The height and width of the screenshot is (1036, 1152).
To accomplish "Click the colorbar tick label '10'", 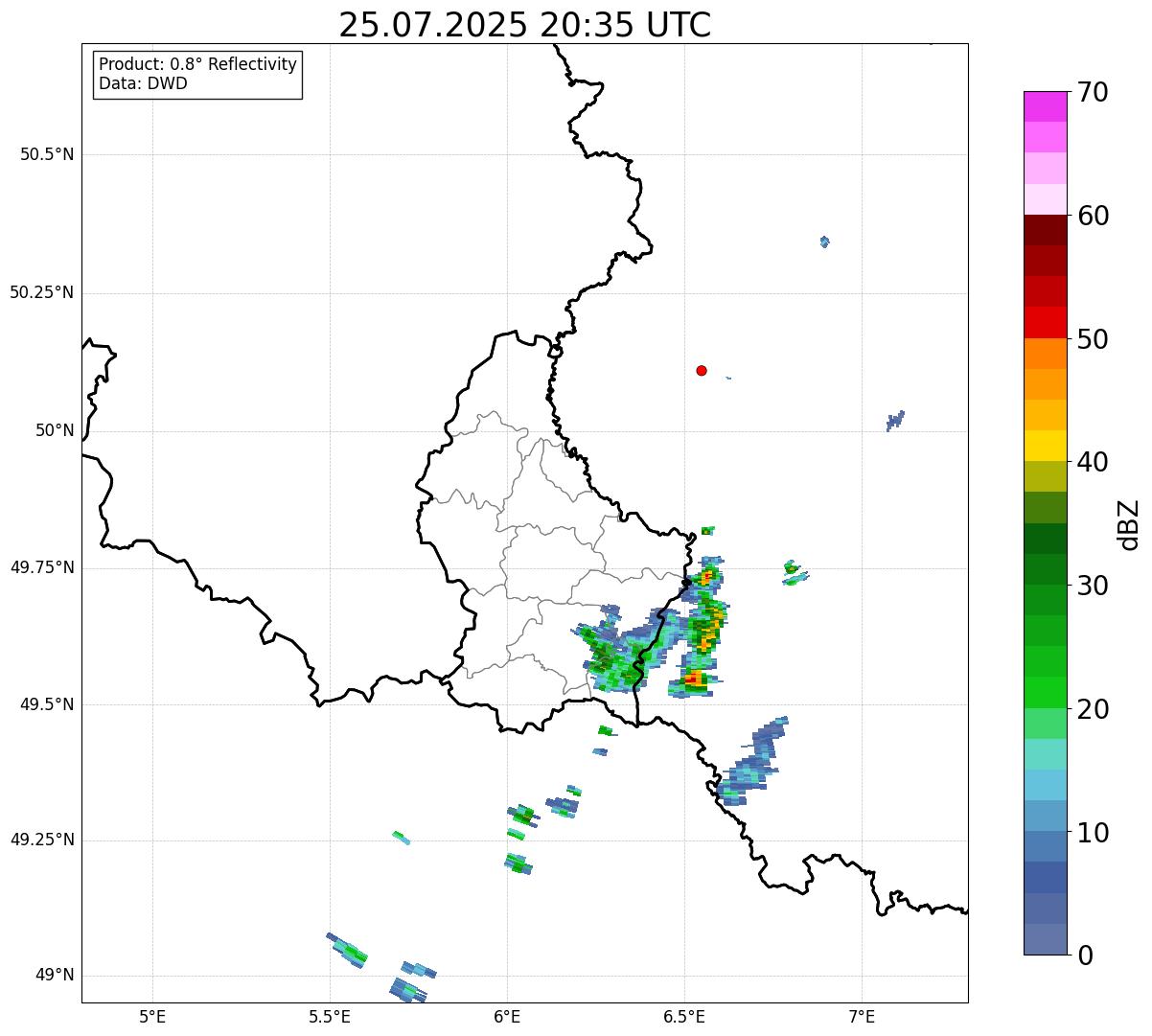I will 1093,833.
